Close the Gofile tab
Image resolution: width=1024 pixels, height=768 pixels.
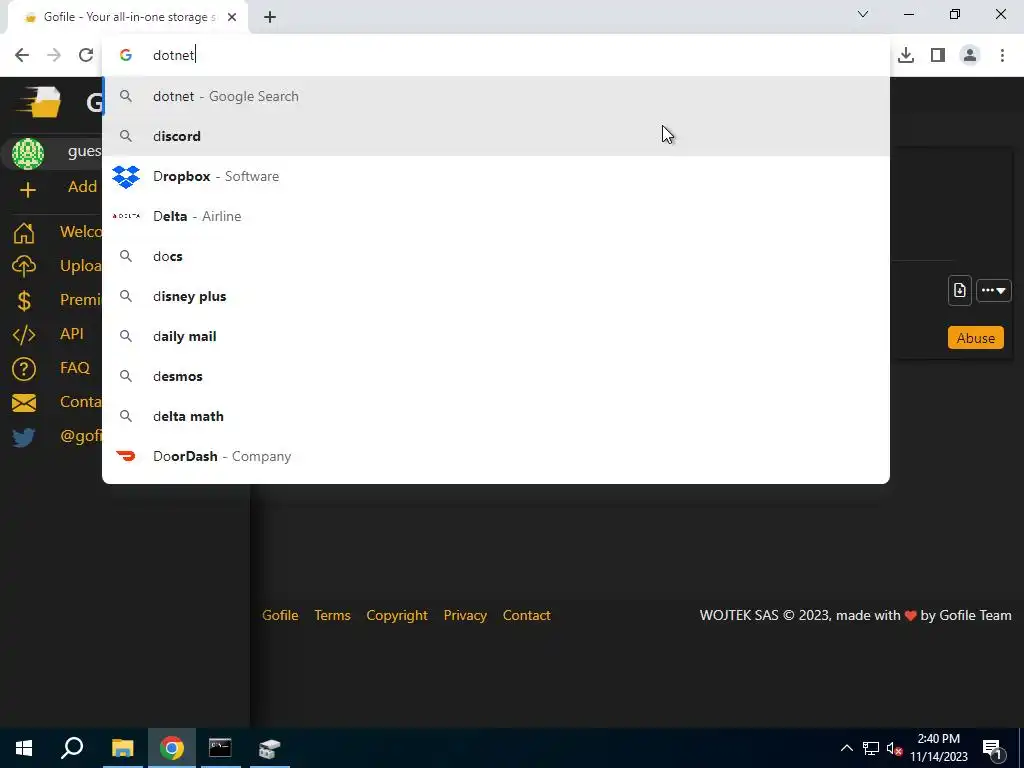[232, 18]
